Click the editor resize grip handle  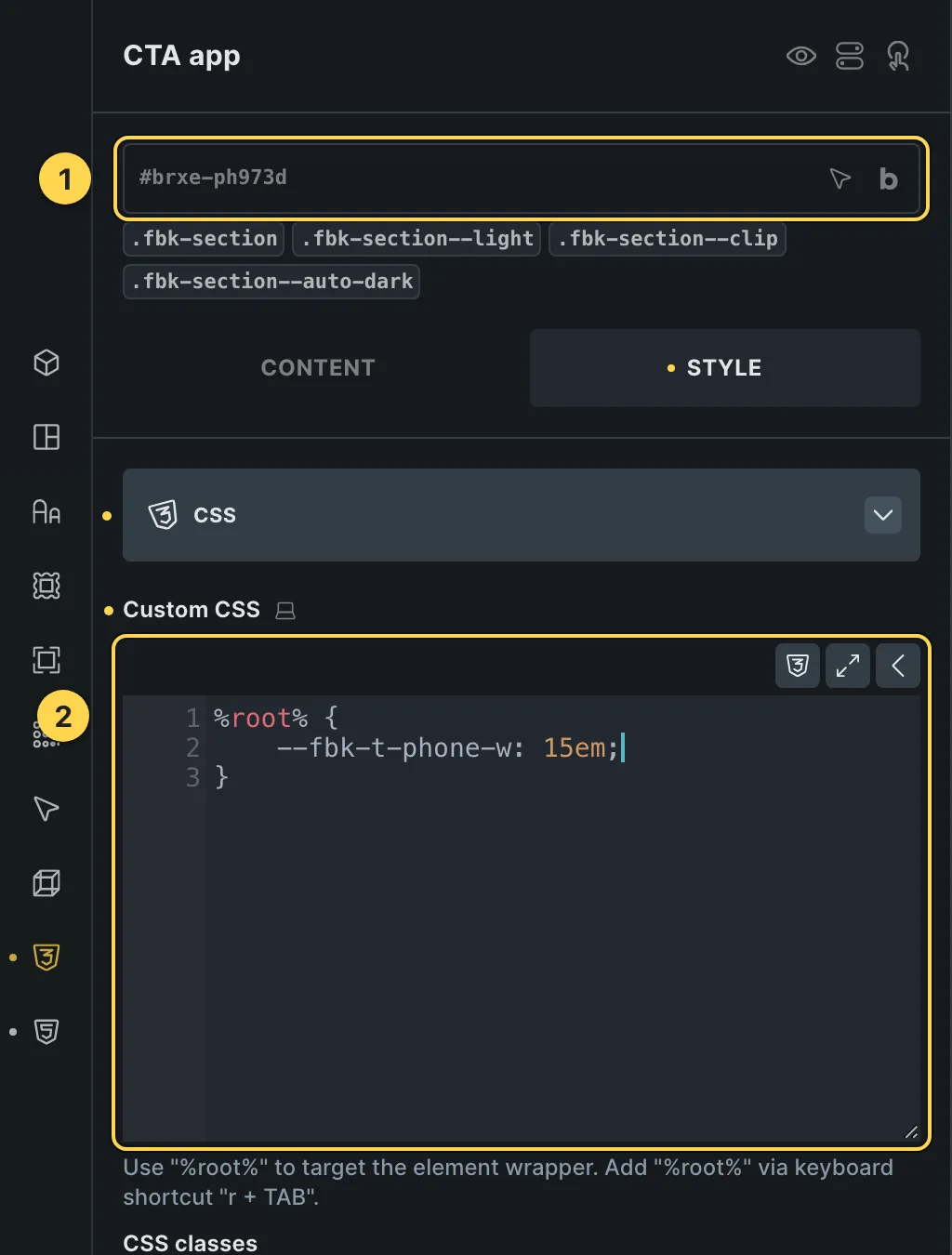[x=911, y=1132]
